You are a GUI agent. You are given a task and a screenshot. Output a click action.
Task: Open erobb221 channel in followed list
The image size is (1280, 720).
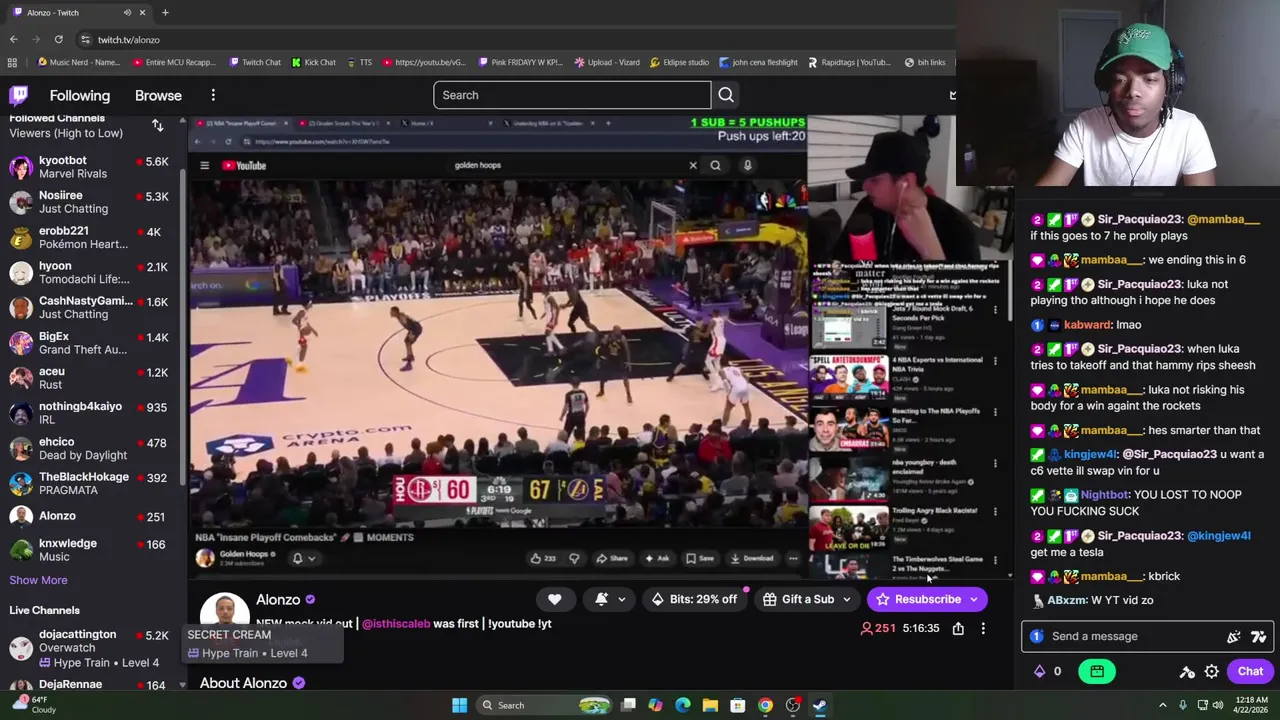(91, 237)
